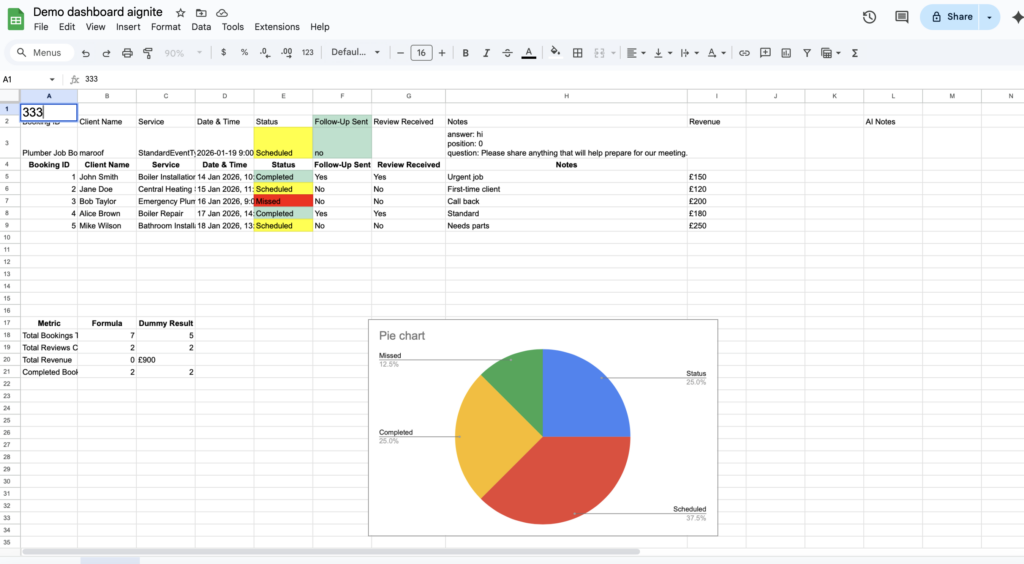Open the fill color bucket
Screen dimensions: 1024x564
click(555, 53)
